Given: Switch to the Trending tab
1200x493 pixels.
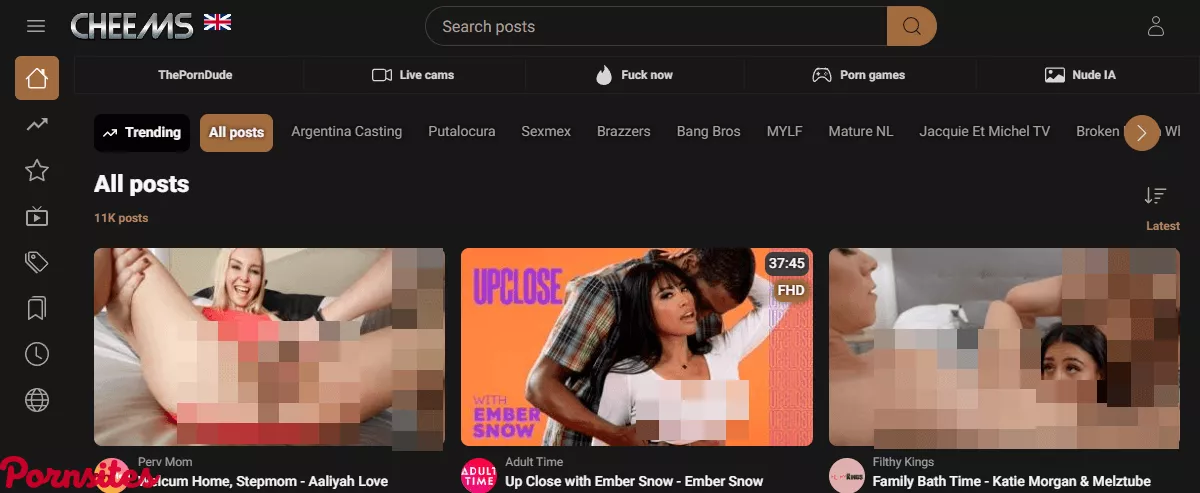Looking at the screenshot, I should [x=142, y=132].
